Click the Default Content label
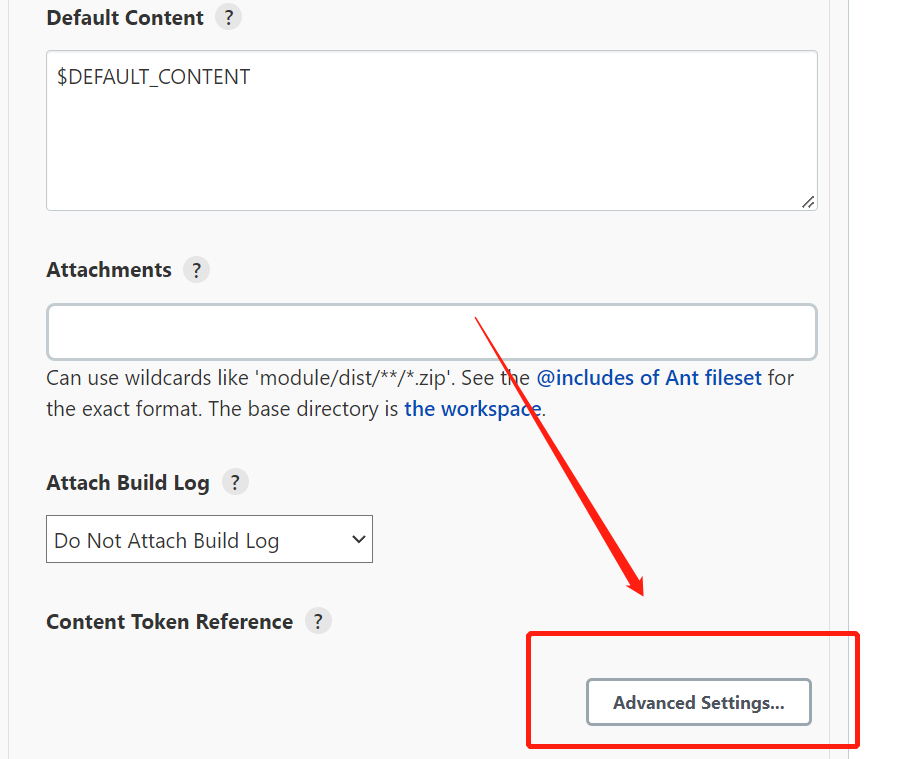The width and height of the screenshot is (910, 759). [x=125, y=18]
